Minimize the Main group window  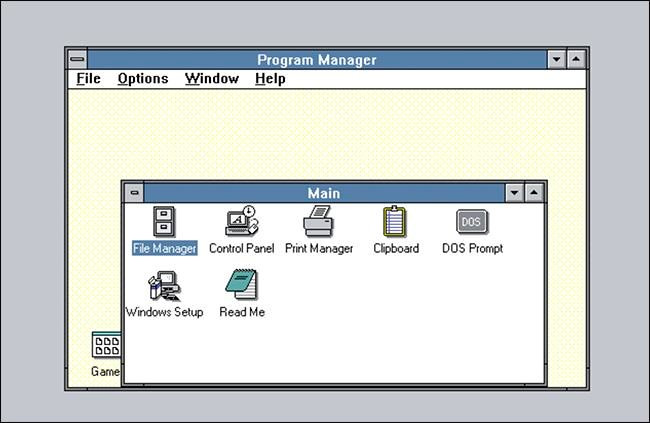pyautogui.click(x=515, y=193)
